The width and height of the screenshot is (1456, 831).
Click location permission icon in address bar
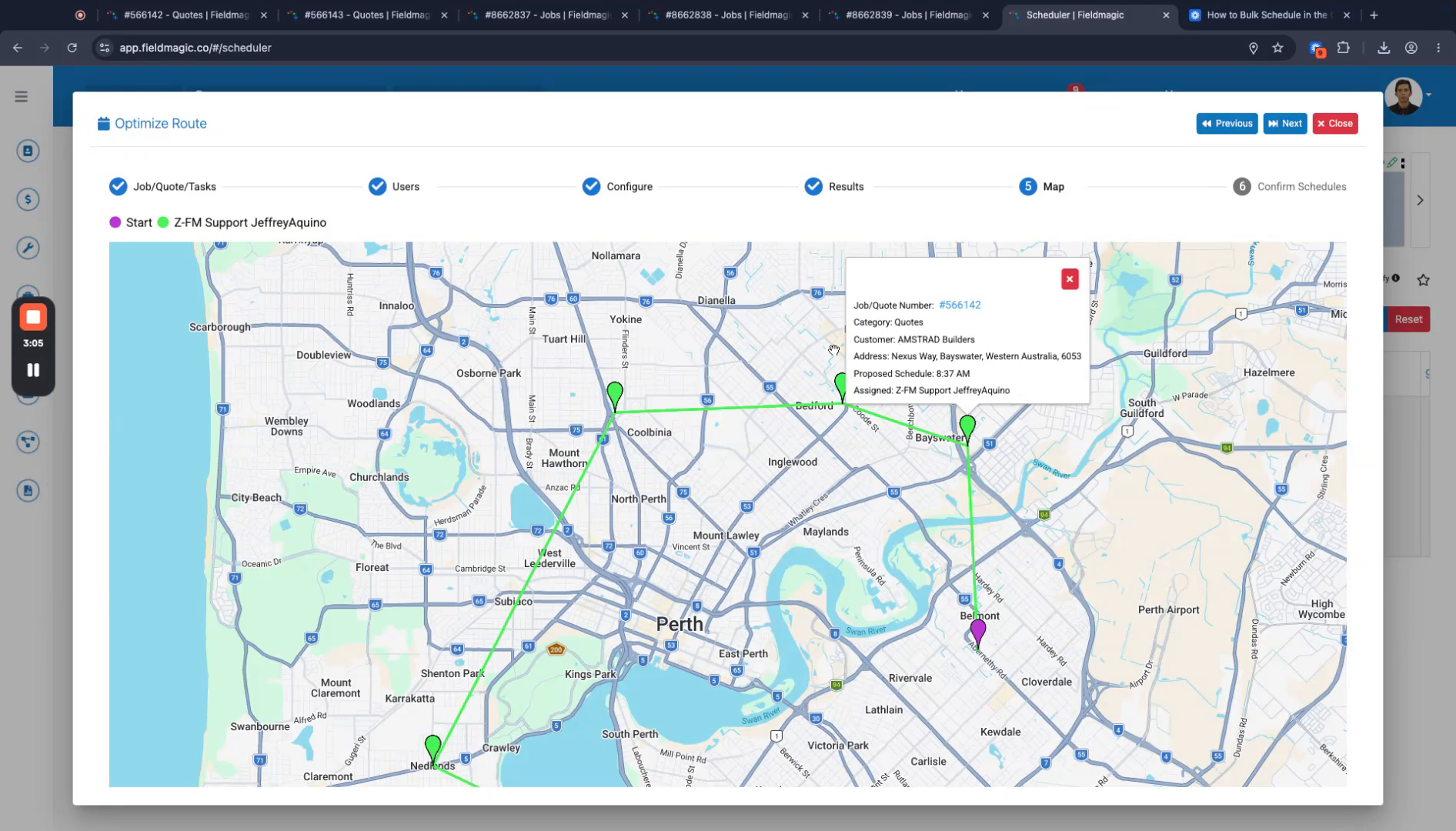point(1254,48)
